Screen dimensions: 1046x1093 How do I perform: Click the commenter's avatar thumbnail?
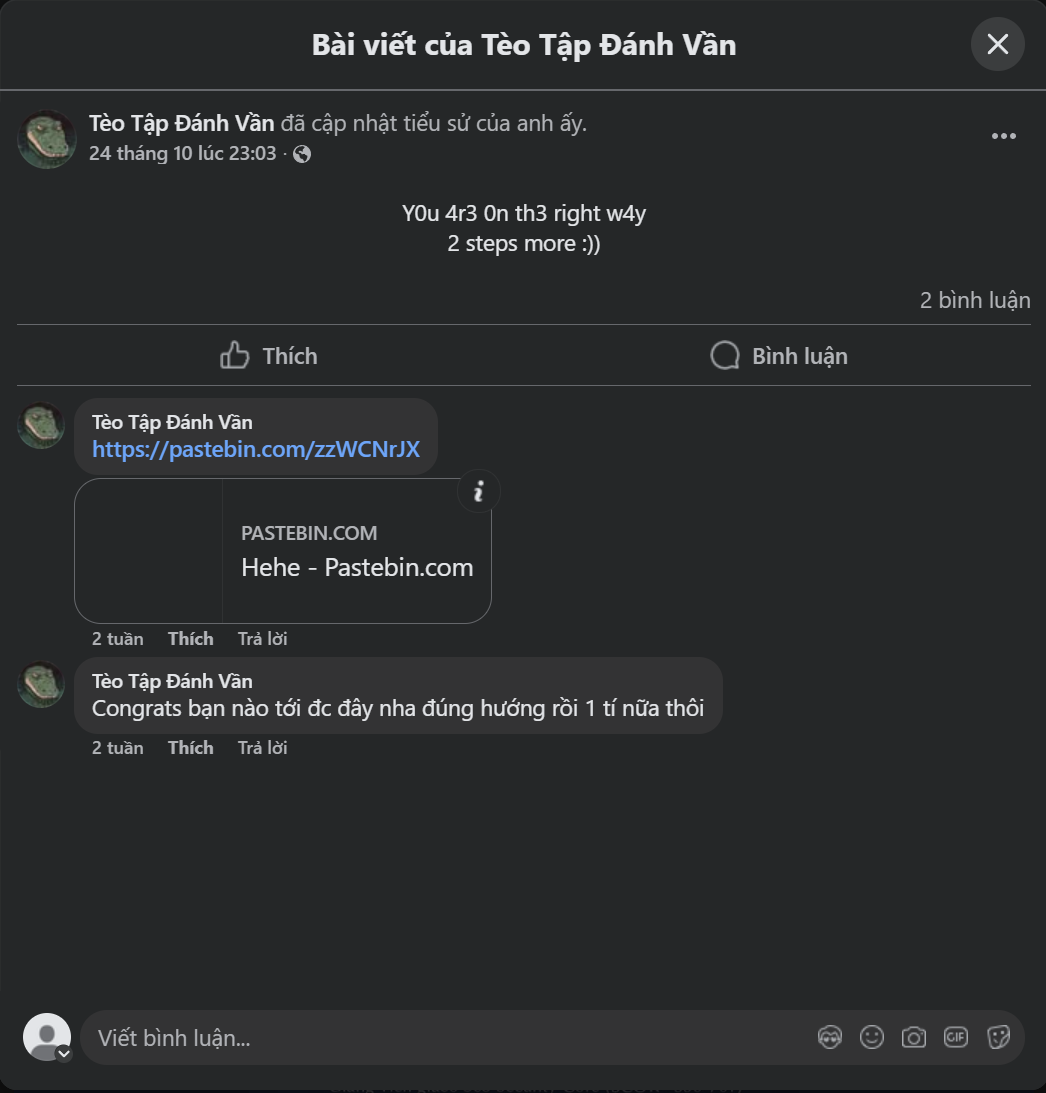click(40, 424)
